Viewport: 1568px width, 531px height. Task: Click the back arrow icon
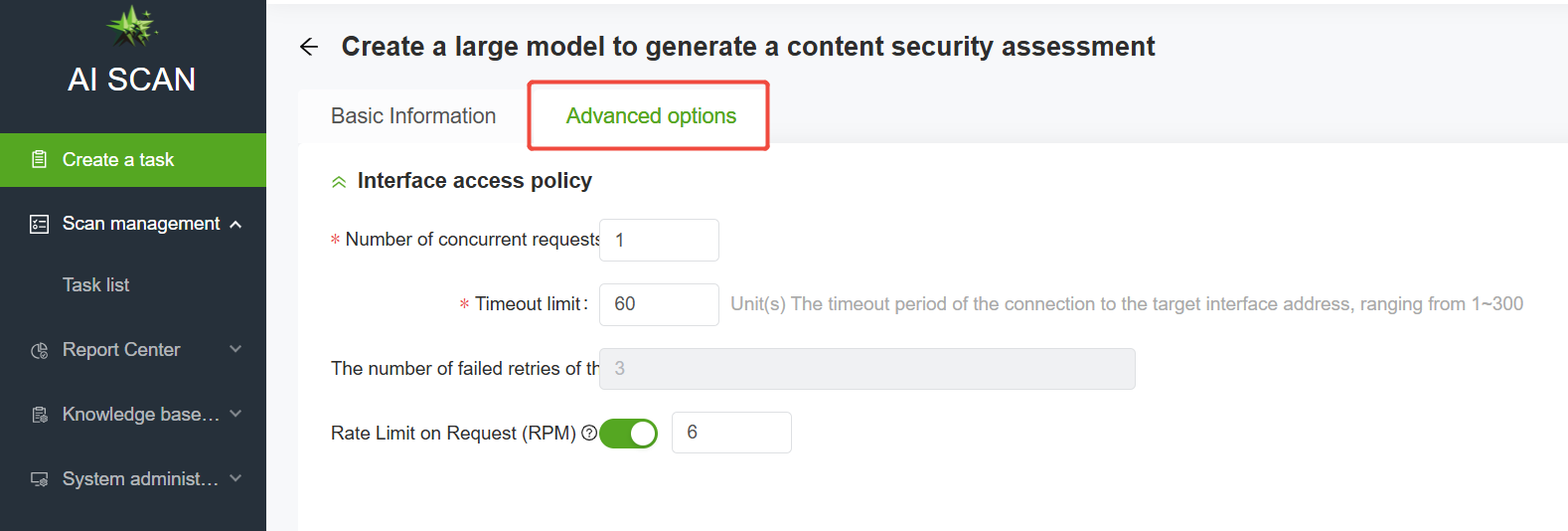pyautogui.click(x=309, y=47)
